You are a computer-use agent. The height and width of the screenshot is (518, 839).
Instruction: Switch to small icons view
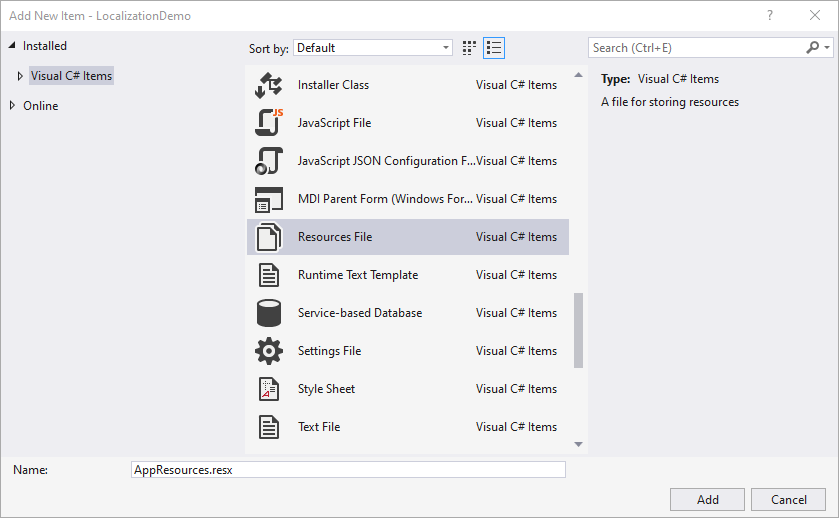(x=470, y=48)
